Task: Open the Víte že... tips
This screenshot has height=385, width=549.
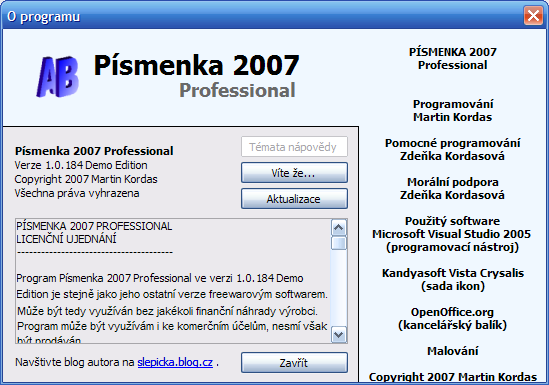Action: pos(294,173)
